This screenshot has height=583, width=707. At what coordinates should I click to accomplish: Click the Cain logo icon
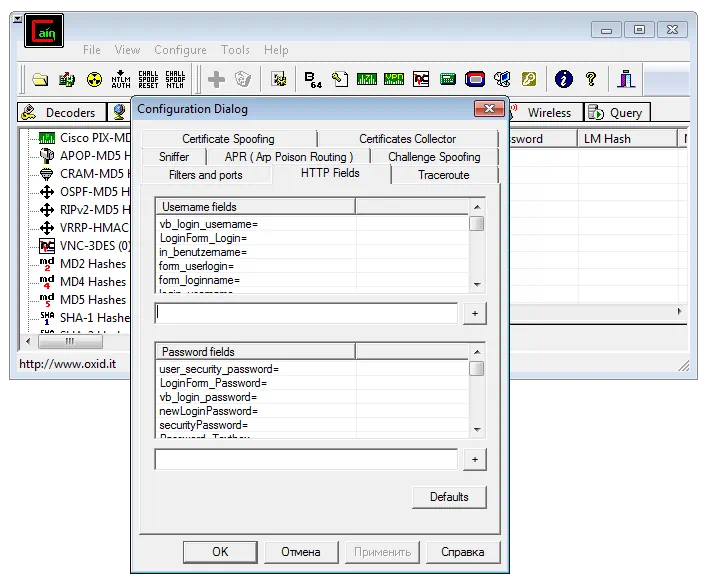44,34
